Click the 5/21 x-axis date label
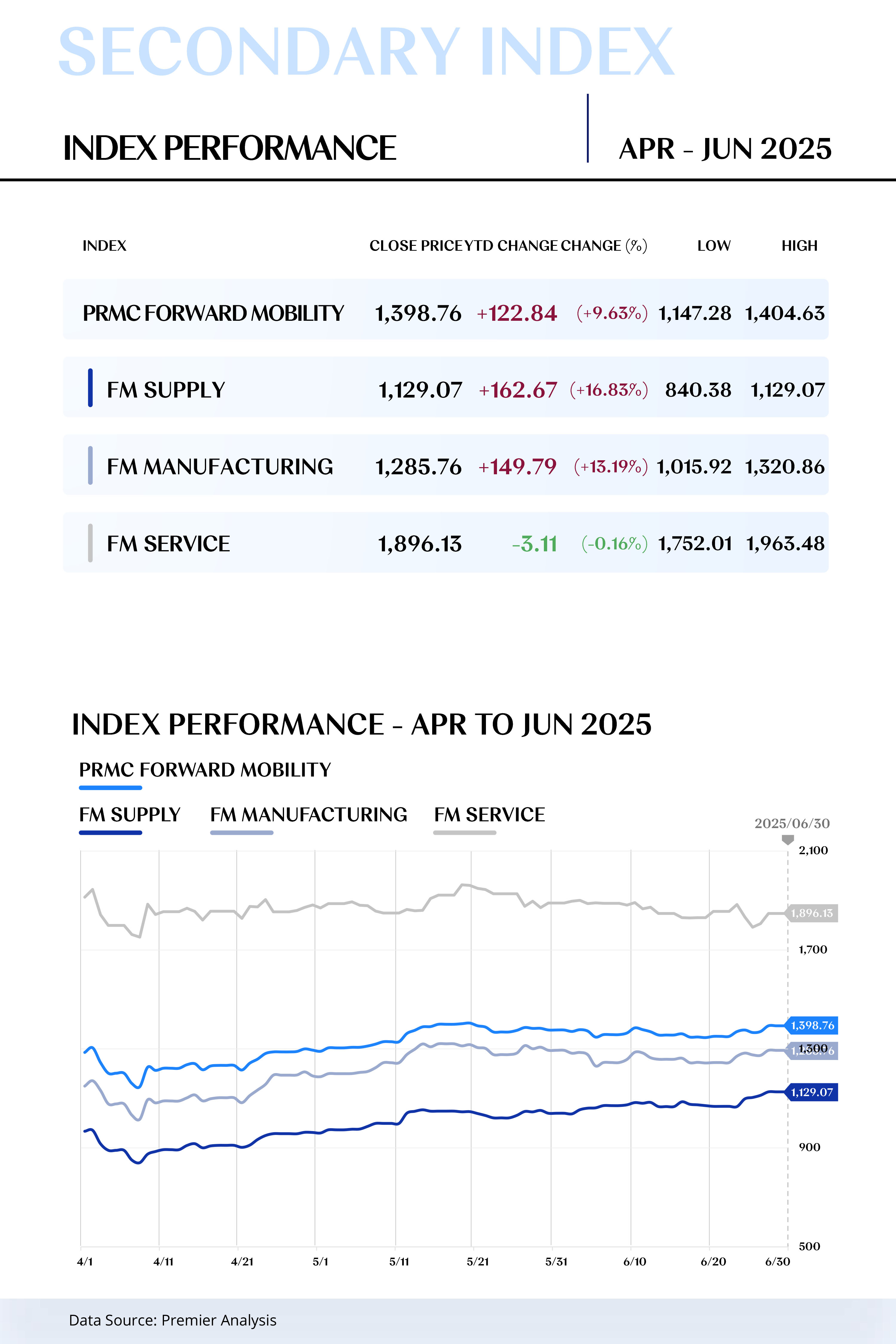Image resolution: width=896 pixels, height=1344 pixels. click(478, 1262)
